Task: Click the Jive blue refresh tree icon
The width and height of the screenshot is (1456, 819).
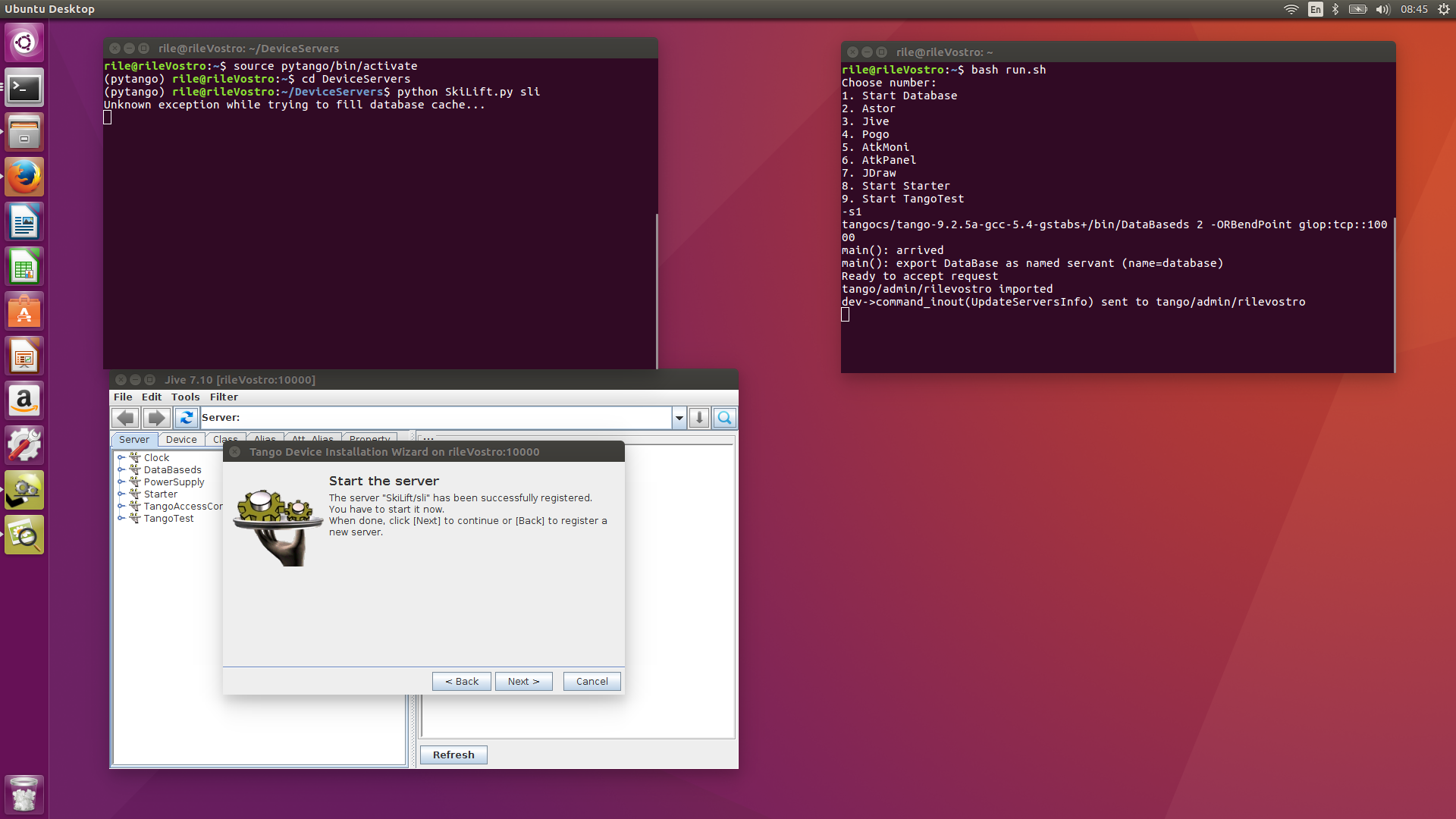Action: coord(187,418)
